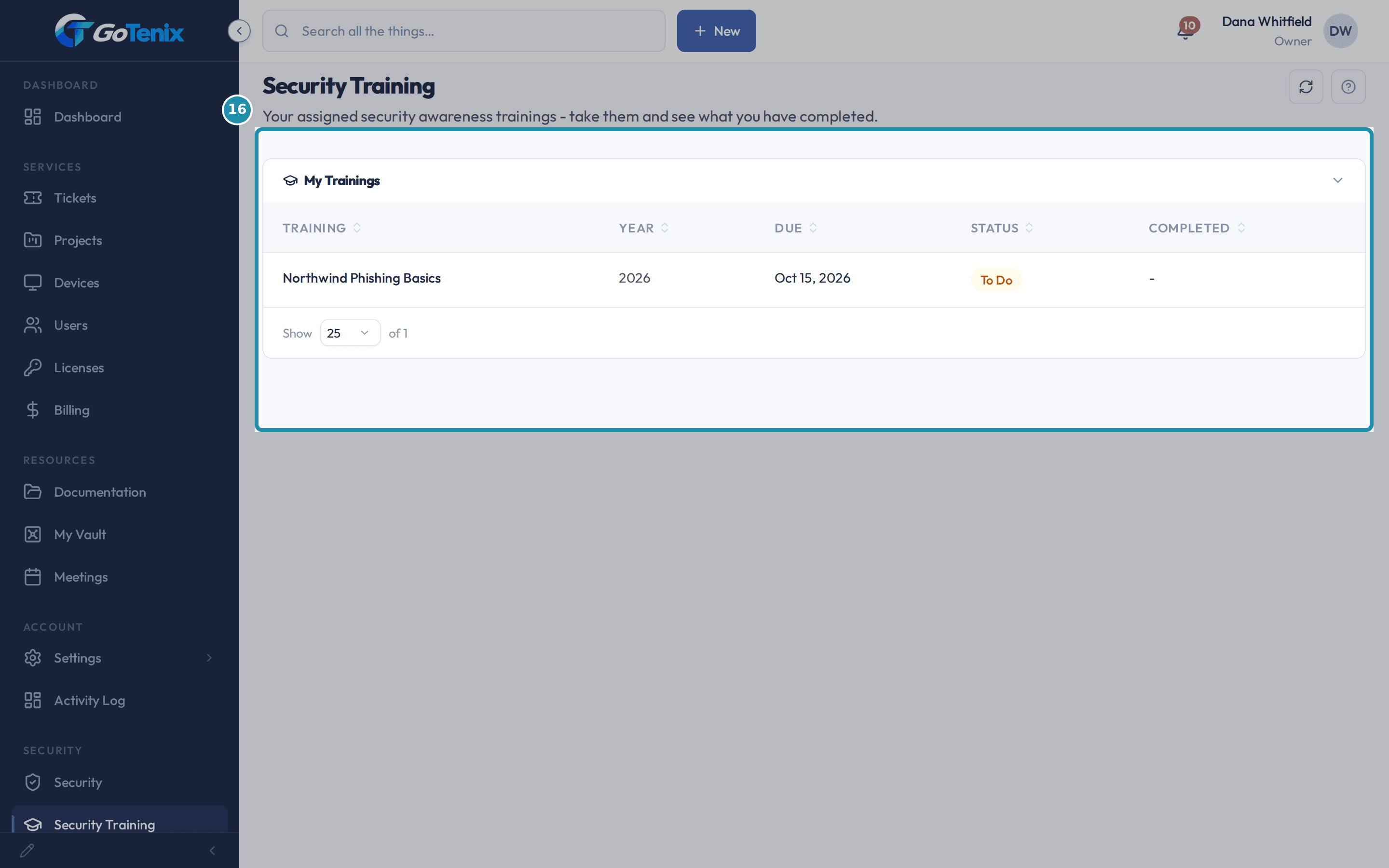Open Meetings
This screenshot has width=1389, height=868.
120,577
